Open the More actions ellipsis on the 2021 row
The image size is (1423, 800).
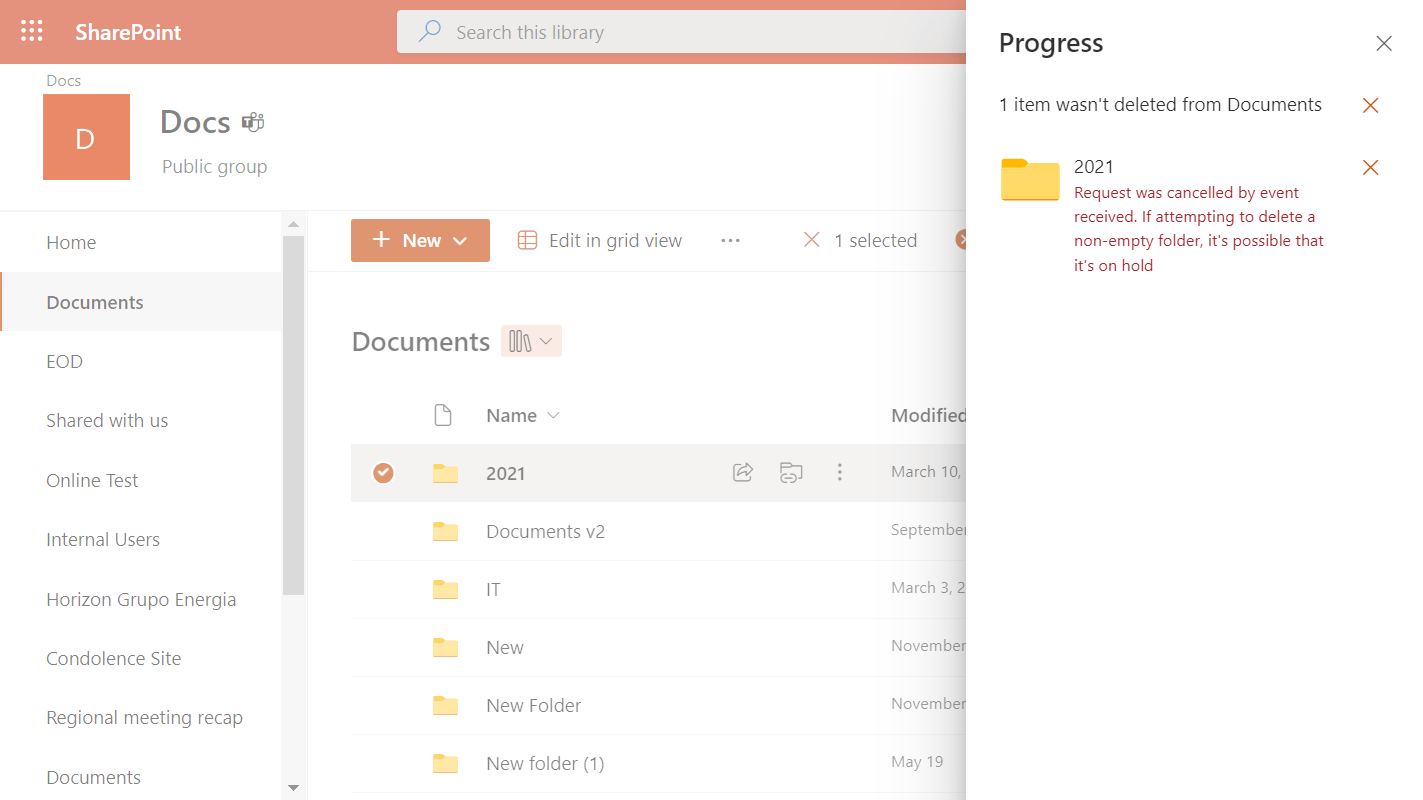click(x=840, y=472)
